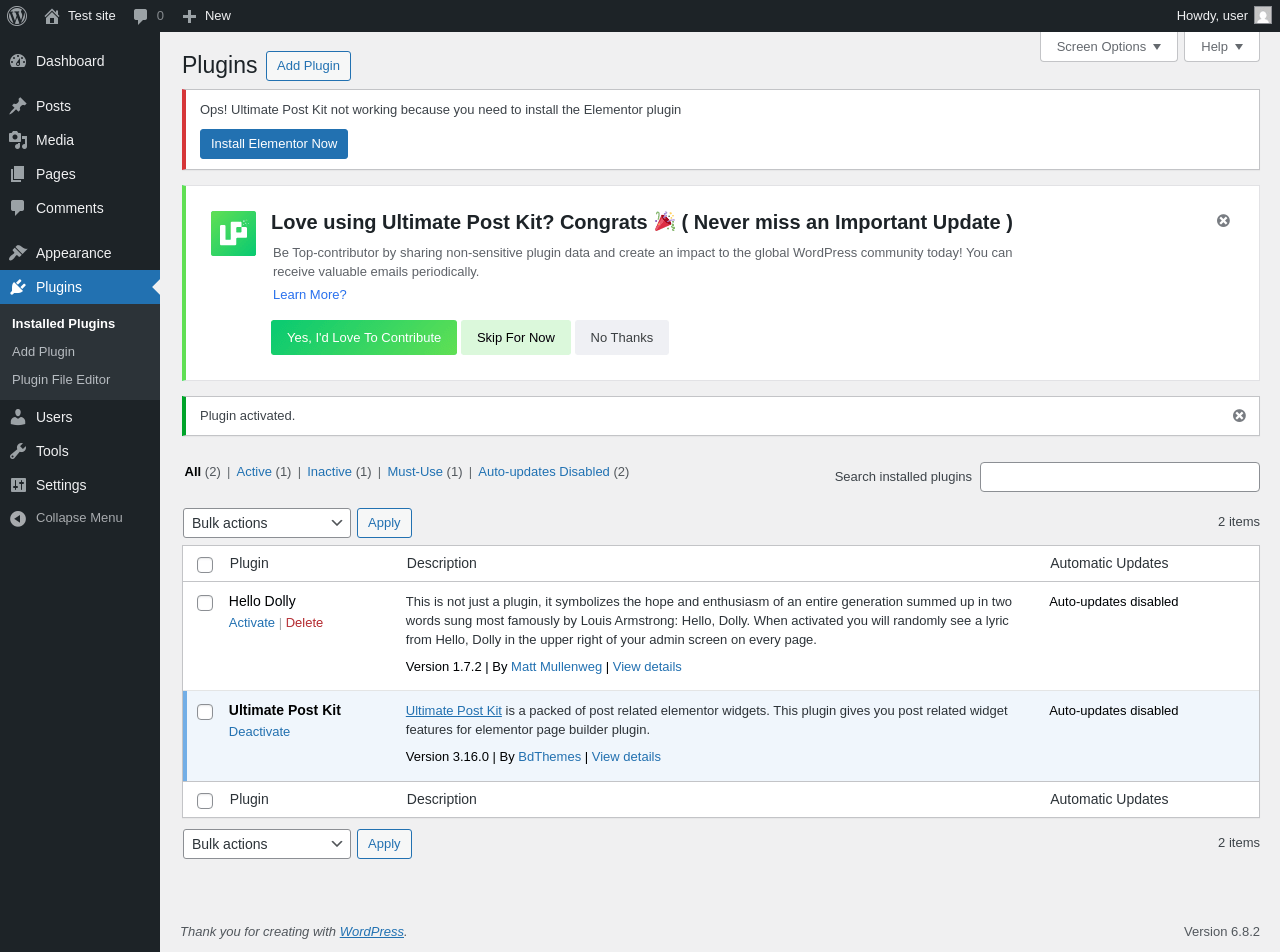The image size is (1280, 952).
Task: Focus the Search installed plugins field
Action: coord(1120,477)
